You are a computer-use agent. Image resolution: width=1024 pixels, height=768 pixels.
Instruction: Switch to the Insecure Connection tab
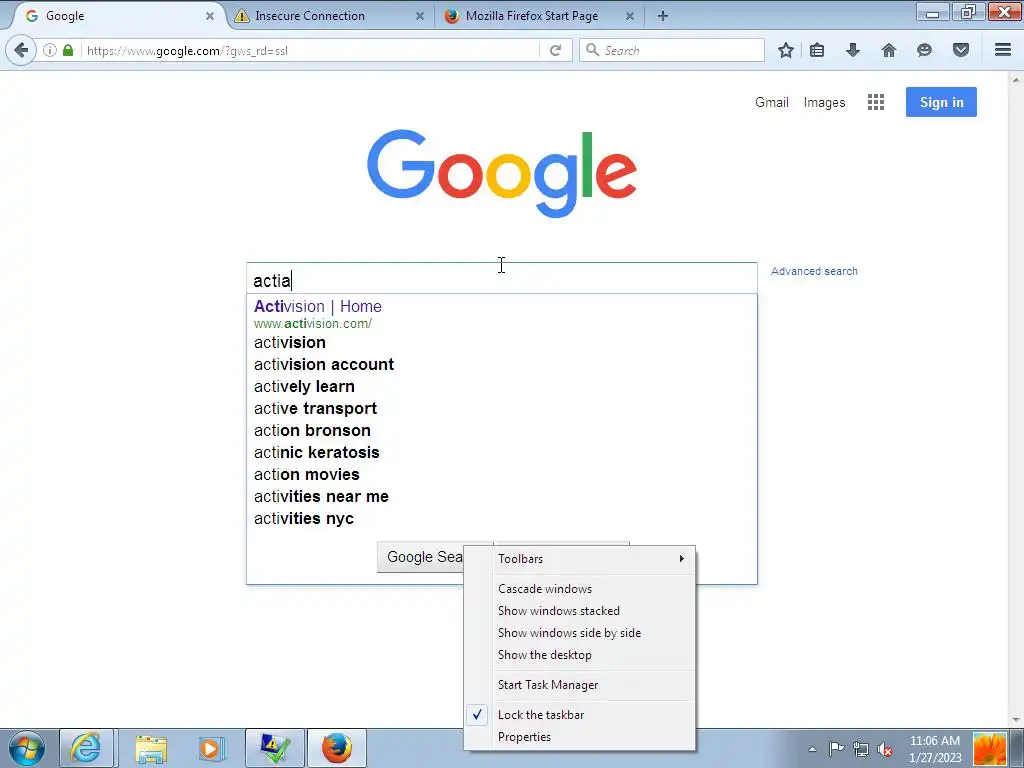click(x=329, y=16)
